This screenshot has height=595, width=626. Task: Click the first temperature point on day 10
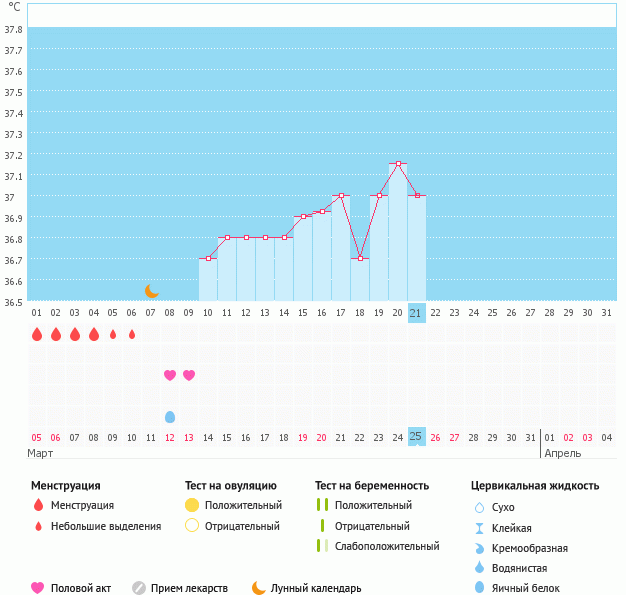pyautogui.click(x=208, y=258)
